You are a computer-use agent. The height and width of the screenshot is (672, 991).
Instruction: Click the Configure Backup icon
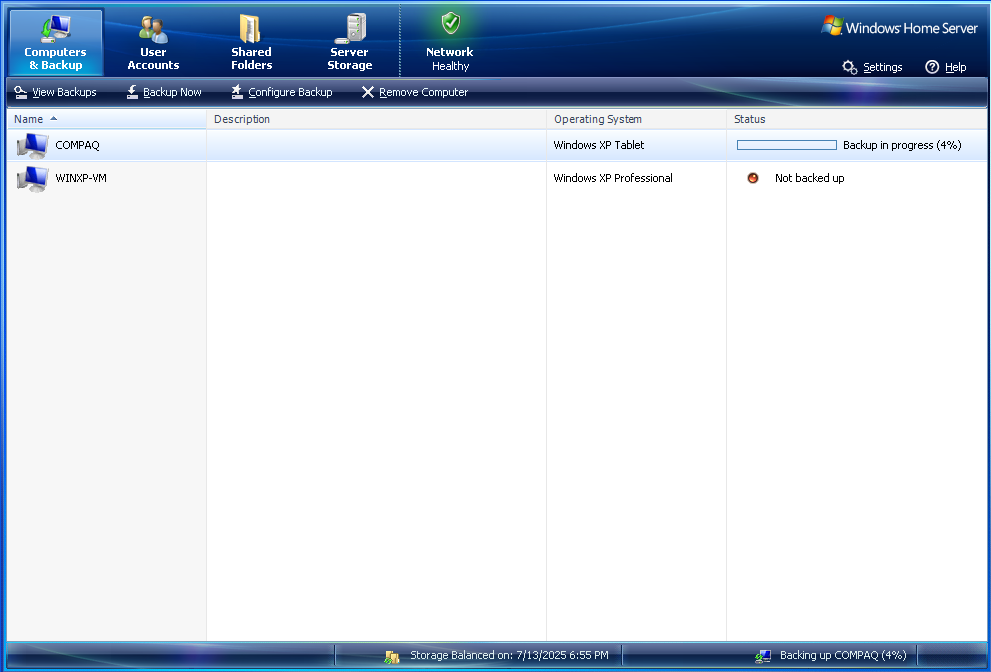tap(237, 92)
